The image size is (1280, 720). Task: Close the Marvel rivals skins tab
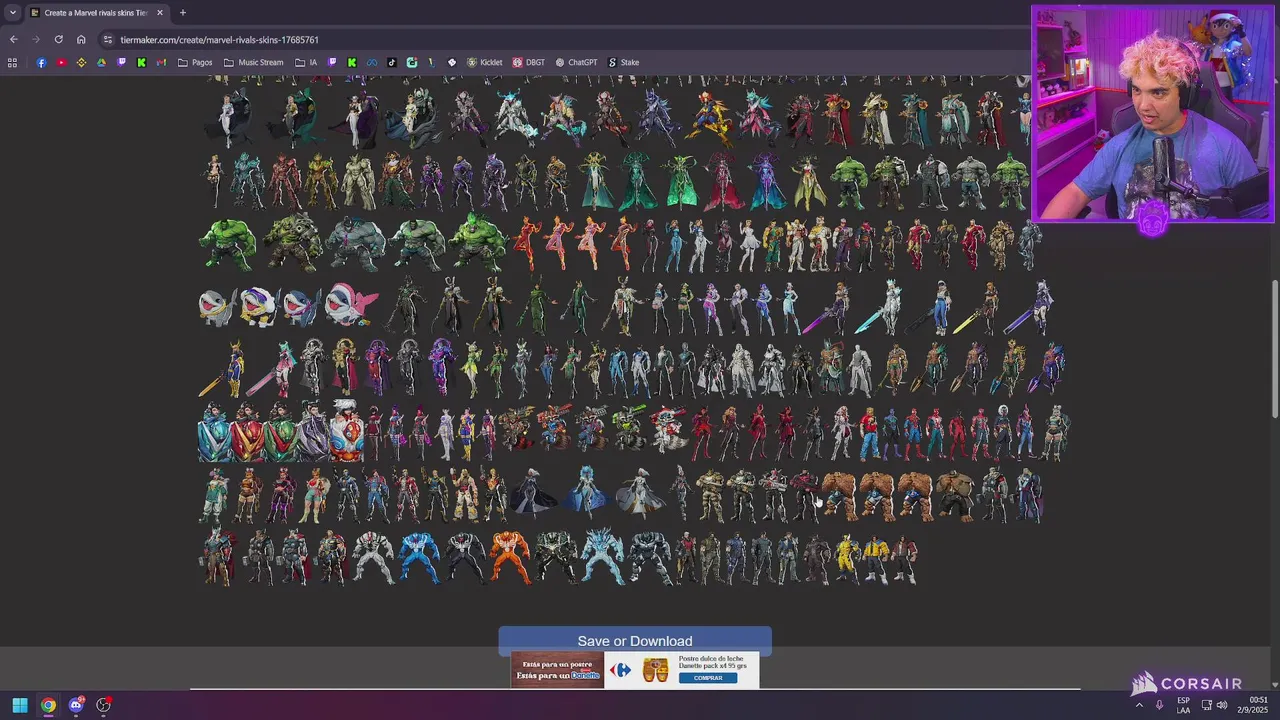[159, 13]
